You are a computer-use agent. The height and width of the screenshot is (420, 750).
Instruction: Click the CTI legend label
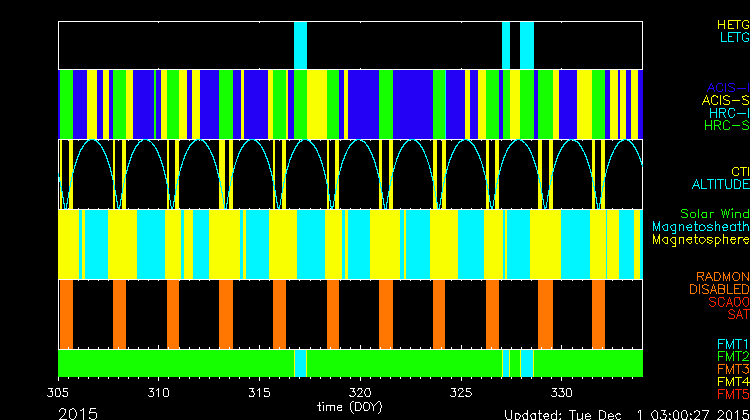click(x=739, y=172)
